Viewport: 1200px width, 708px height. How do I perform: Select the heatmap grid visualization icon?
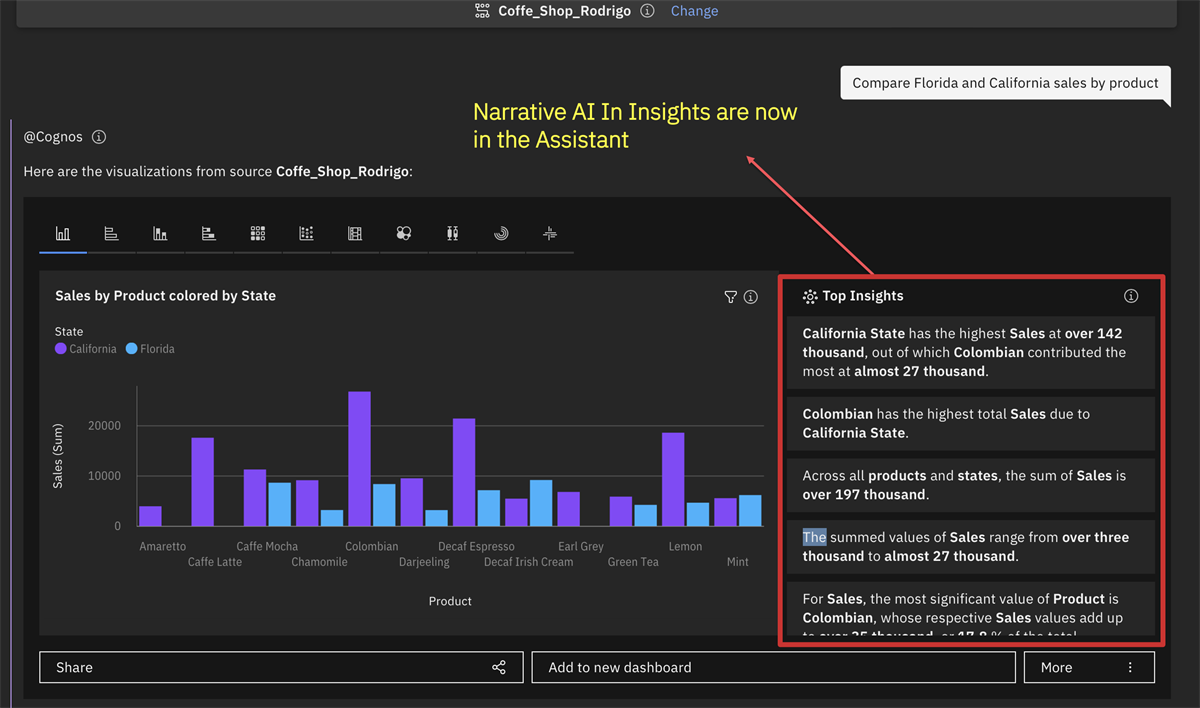257,233
